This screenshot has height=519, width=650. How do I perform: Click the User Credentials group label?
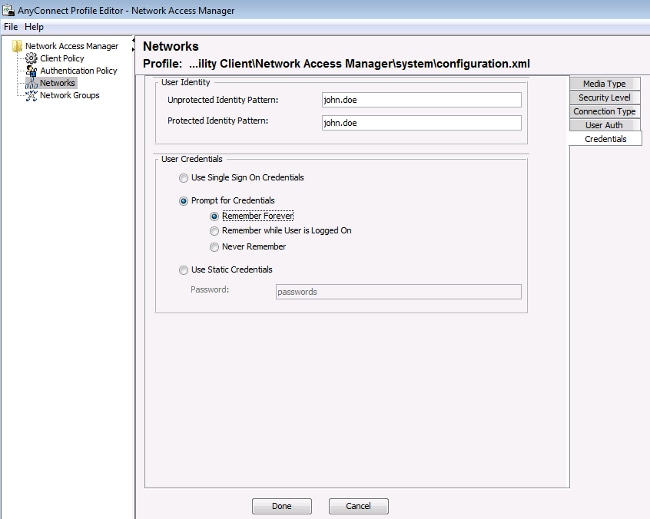coord(192,159)
